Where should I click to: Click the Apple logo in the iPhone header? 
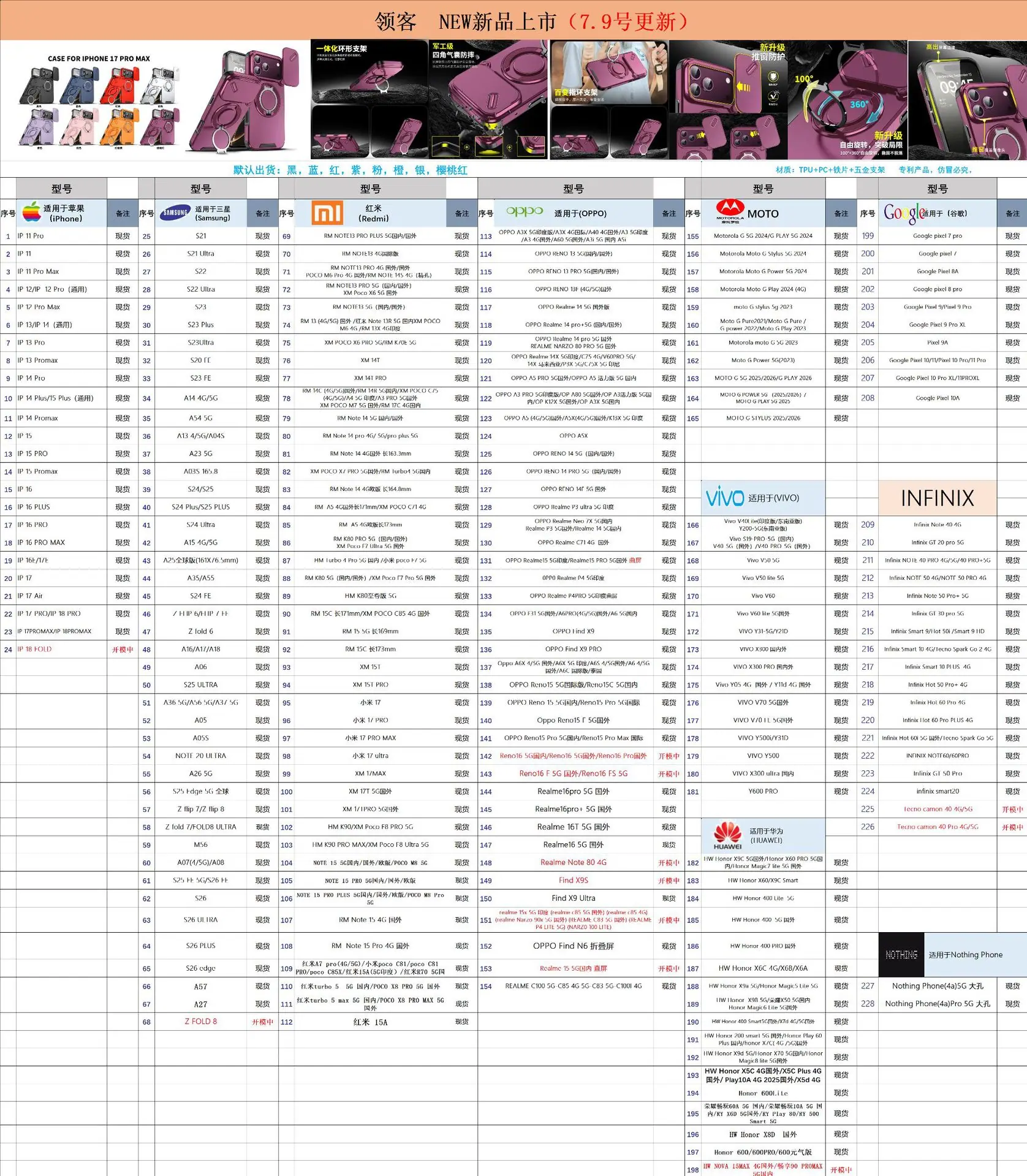[31, 212]
